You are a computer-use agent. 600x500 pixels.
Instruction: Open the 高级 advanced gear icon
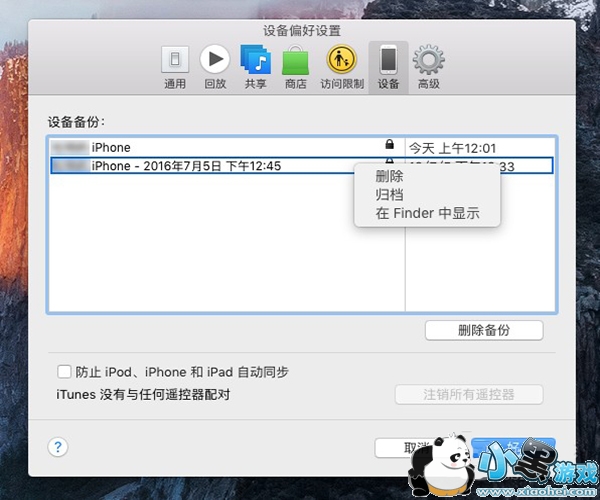(429, 66)
